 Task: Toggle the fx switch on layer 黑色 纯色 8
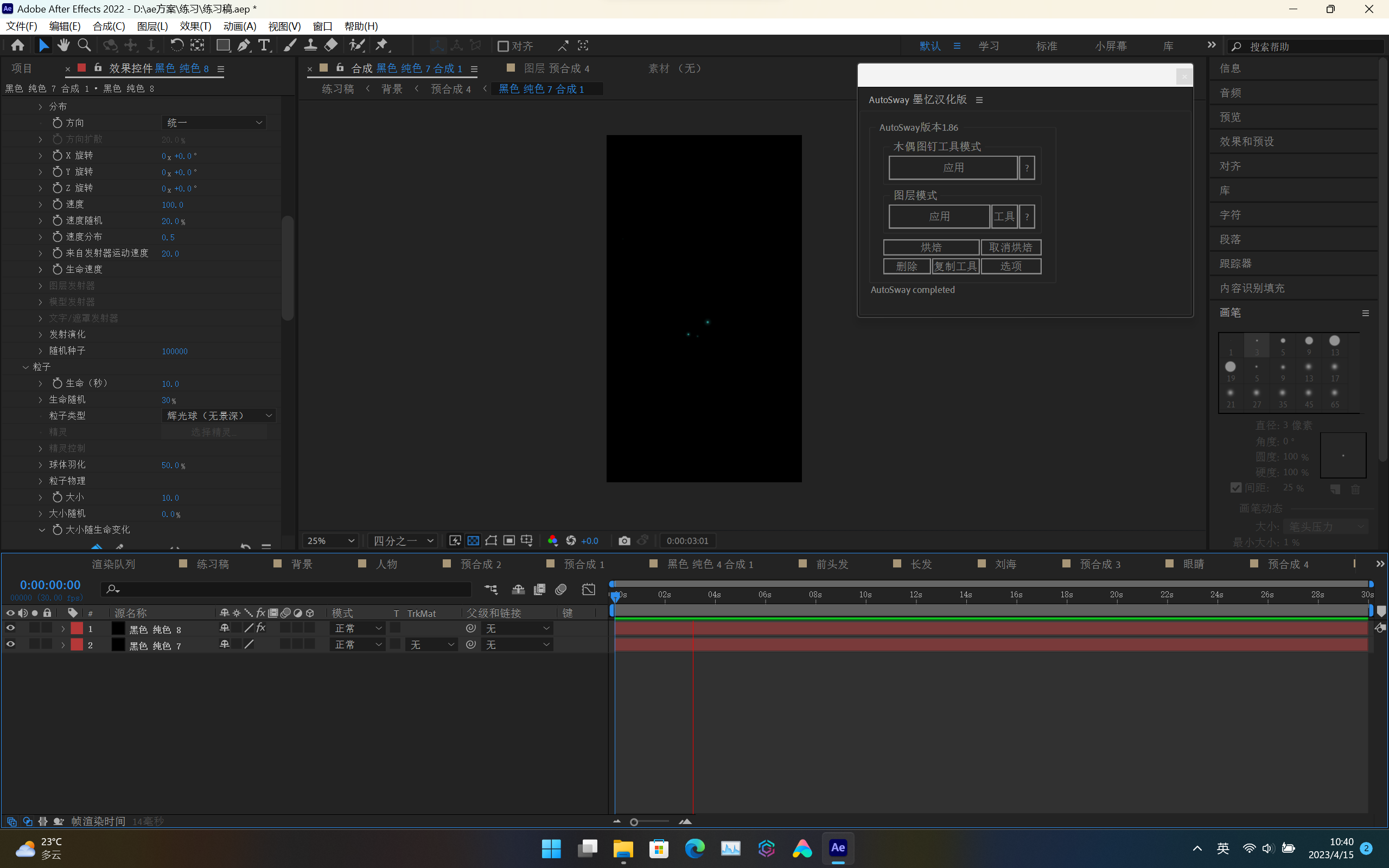260,628
